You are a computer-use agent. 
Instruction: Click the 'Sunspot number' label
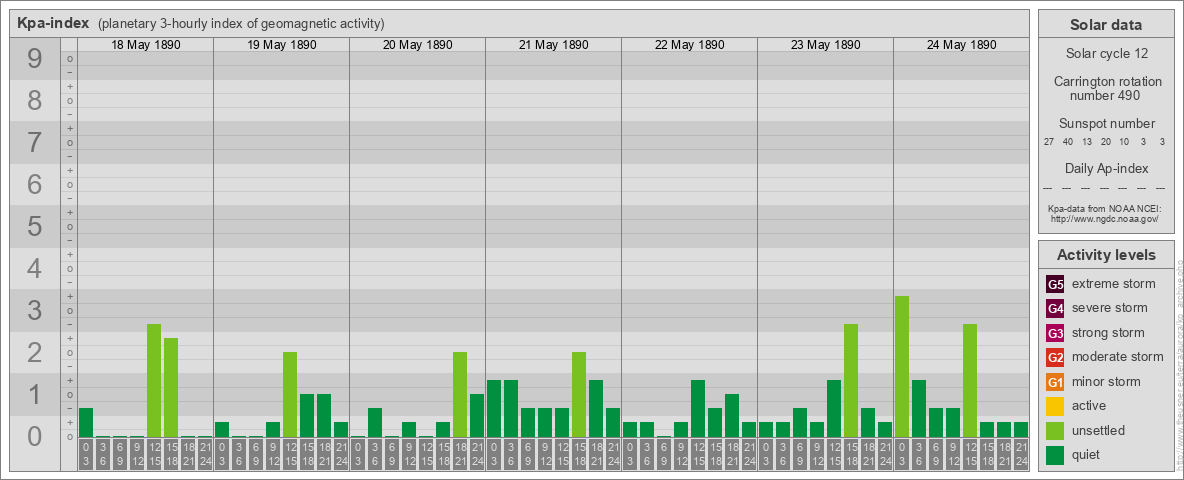[1106, 123]
